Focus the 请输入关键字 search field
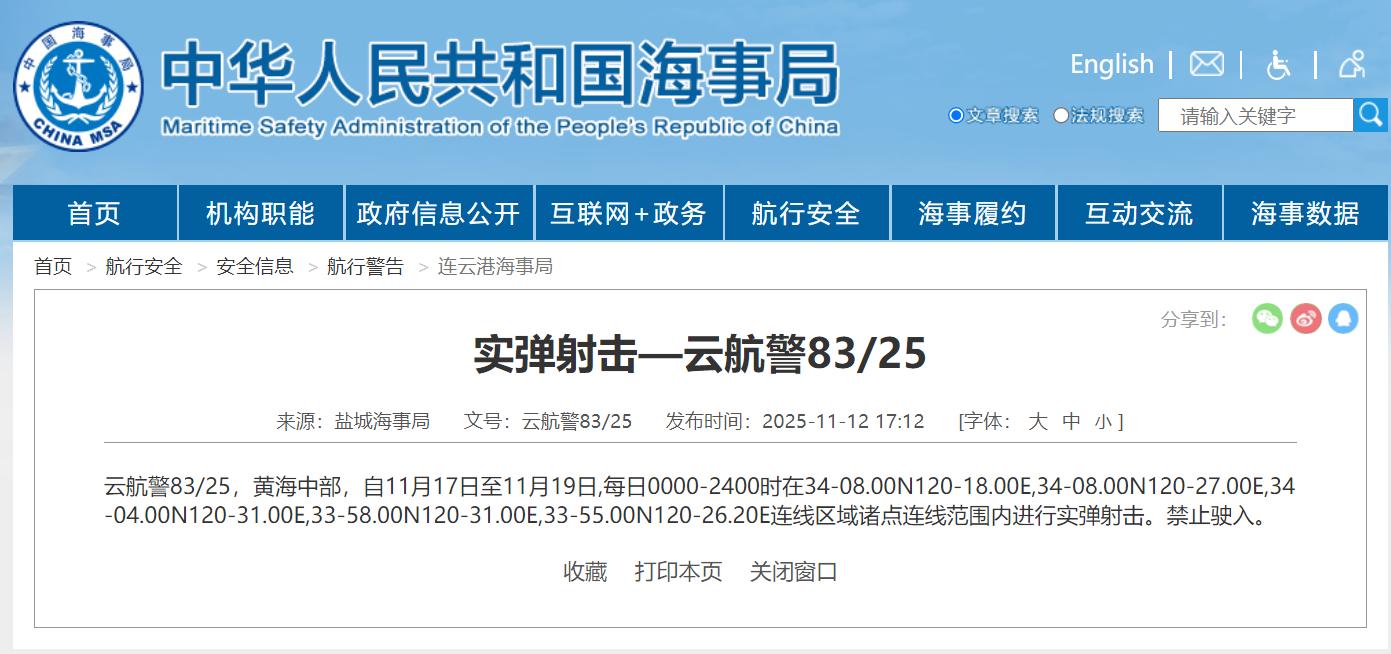This screenshot has width=1391, height=654. click(1256, 115)
